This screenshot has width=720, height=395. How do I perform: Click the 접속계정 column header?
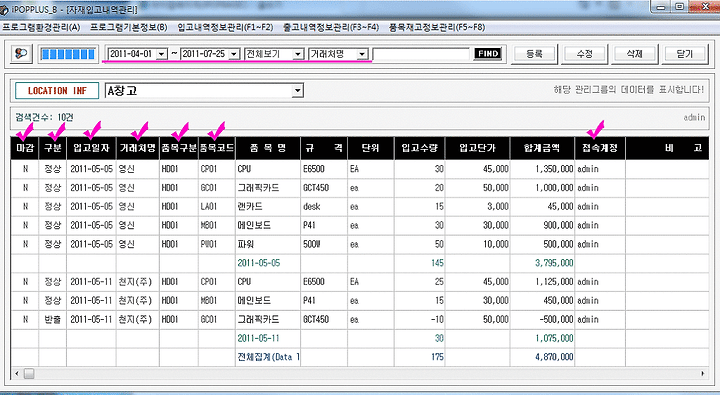tap(600, 148)
